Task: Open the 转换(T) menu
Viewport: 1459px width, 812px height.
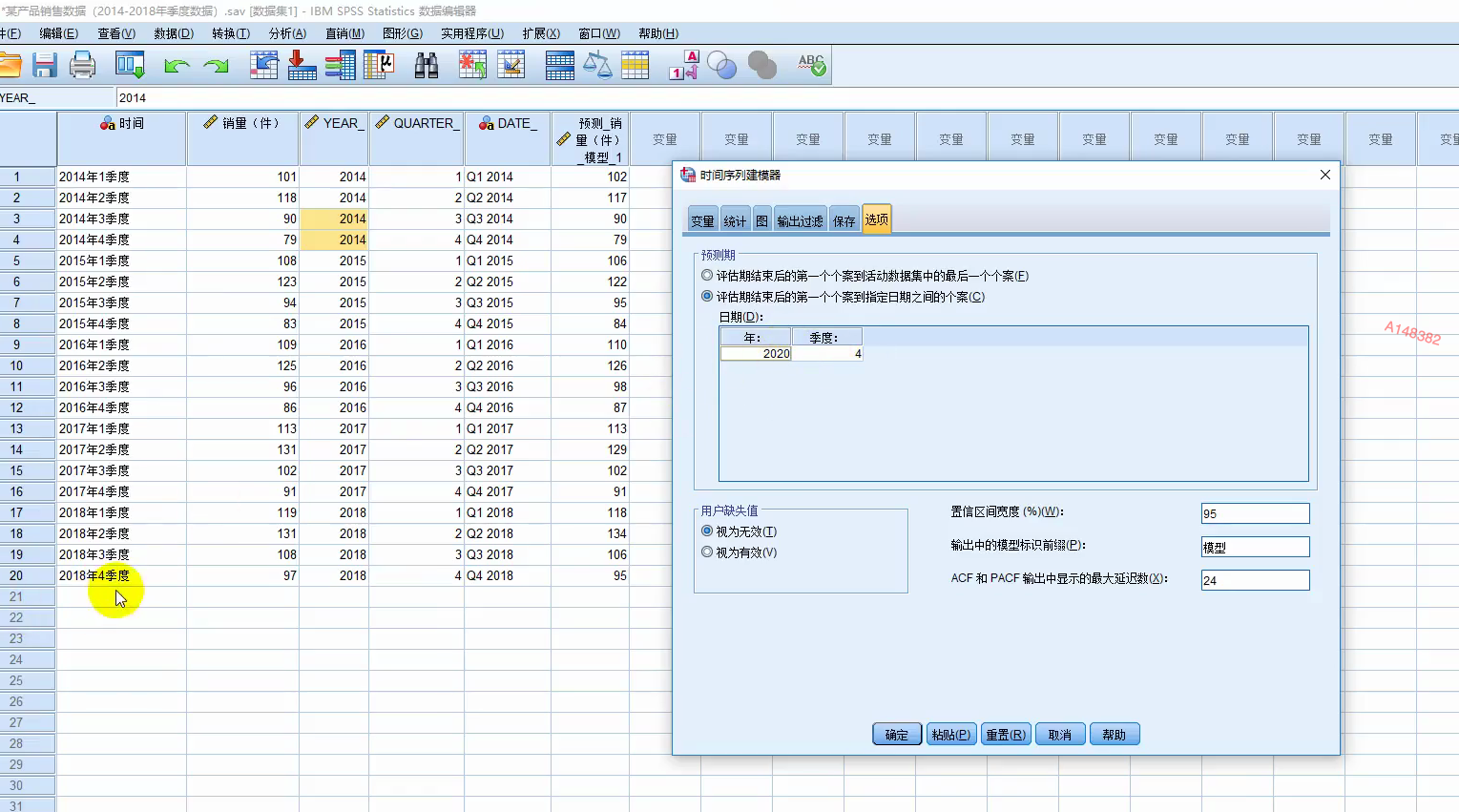Action: tap(231, 33)
